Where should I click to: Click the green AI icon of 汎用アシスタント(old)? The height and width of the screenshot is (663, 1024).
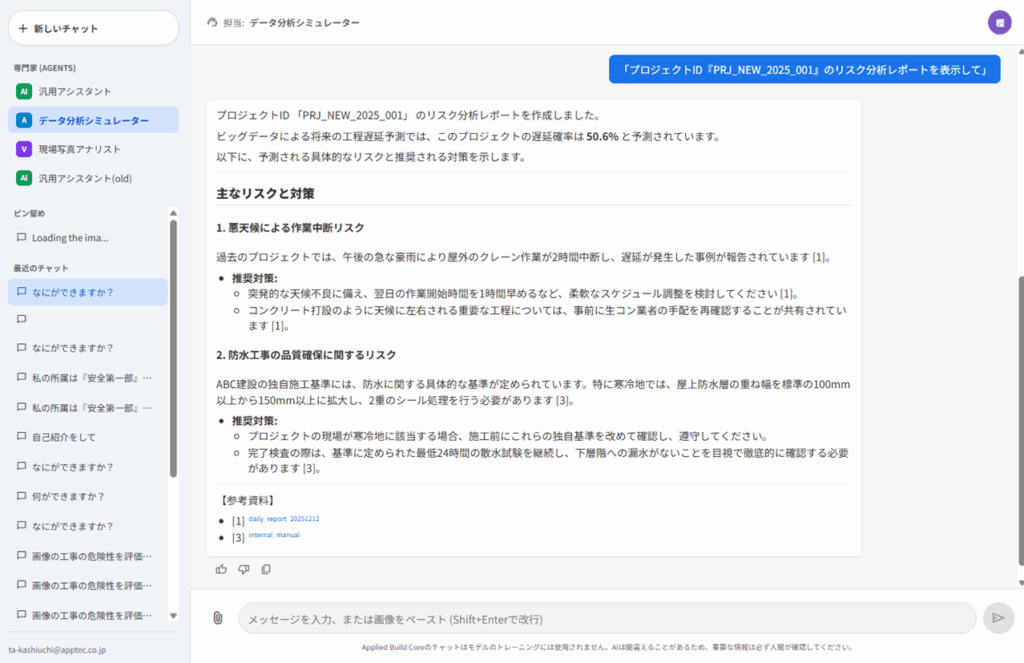(x=24, y=178)
